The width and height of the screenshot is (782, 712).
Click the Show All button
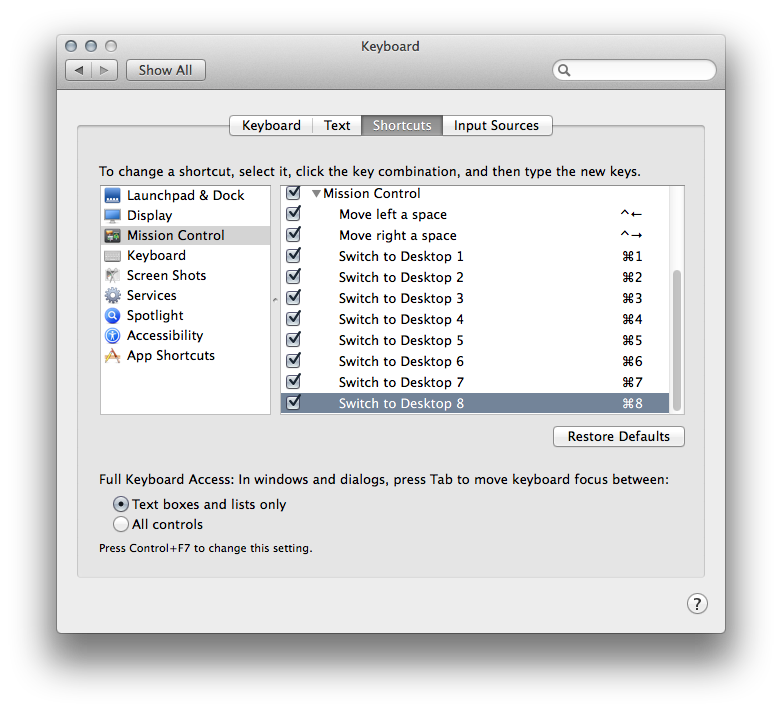166,70
